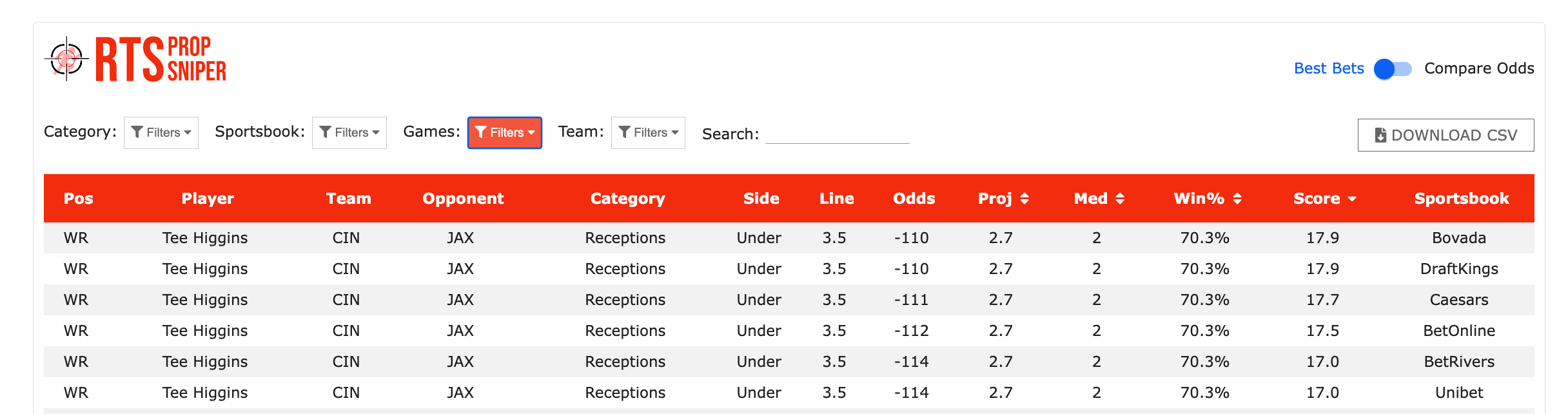Click the sort arrows on the Win% column

1237,199
